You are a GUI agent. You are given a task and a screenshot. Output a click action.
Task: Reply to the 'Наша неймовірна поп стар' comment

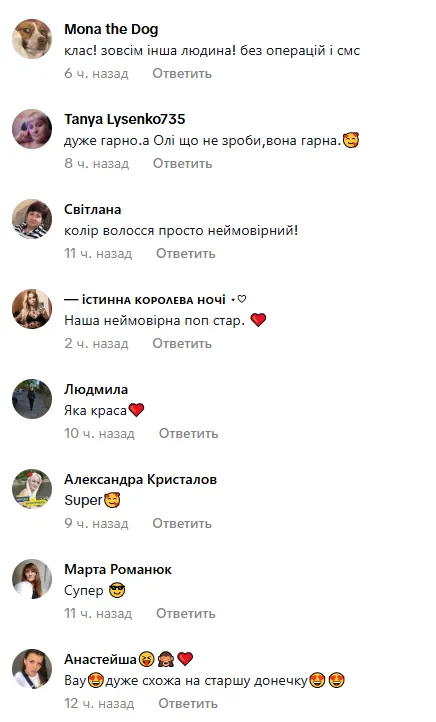[x=182, y=344]
